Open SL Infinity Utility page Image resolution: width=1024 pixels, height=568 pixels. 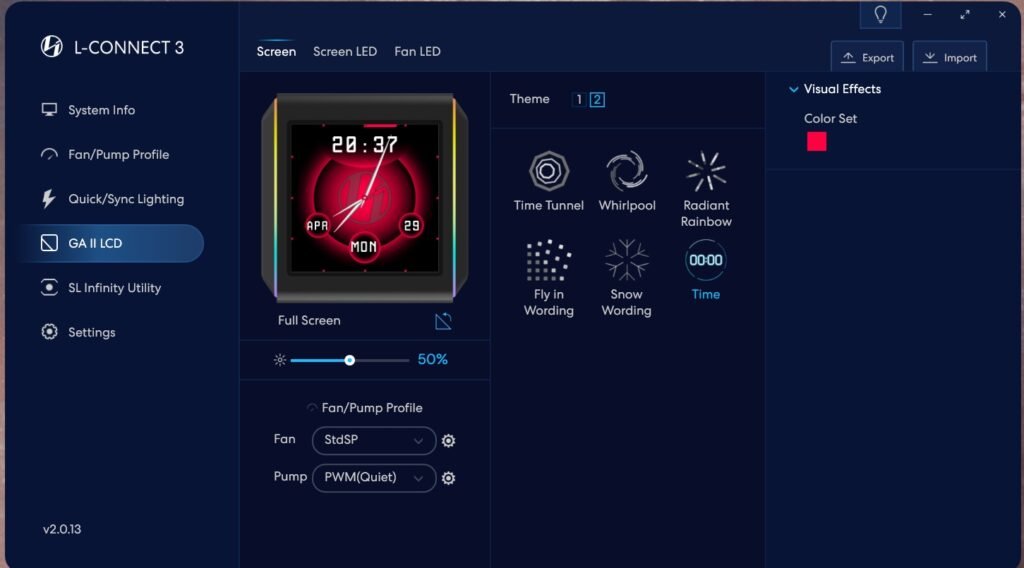click(101, 288)
